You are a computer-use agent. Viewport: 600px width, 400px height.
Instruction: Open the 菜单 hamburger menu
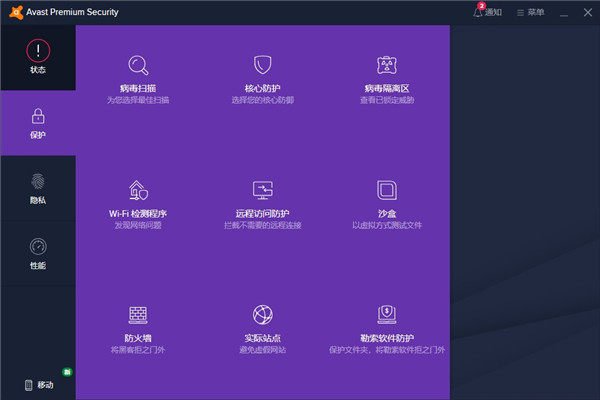pyautogui.click(x=531, y=12)
